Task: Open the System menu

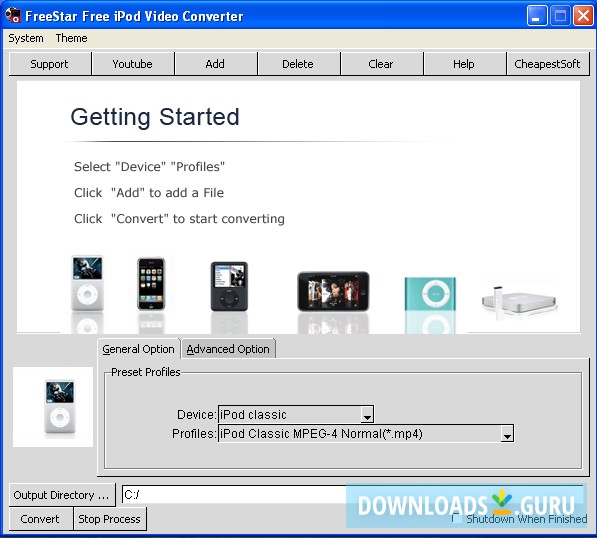Action: (26, 38)
